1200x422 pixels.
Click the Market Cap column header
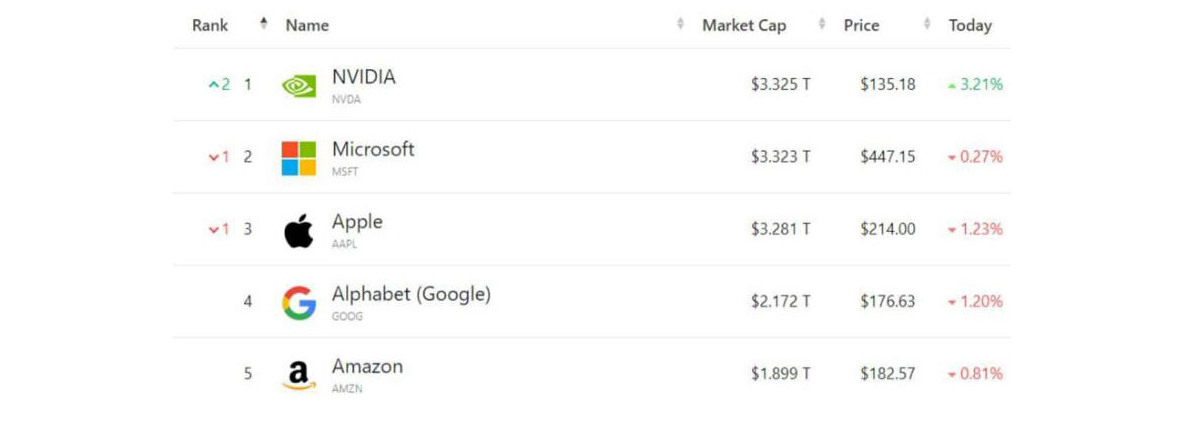[744, 25]
